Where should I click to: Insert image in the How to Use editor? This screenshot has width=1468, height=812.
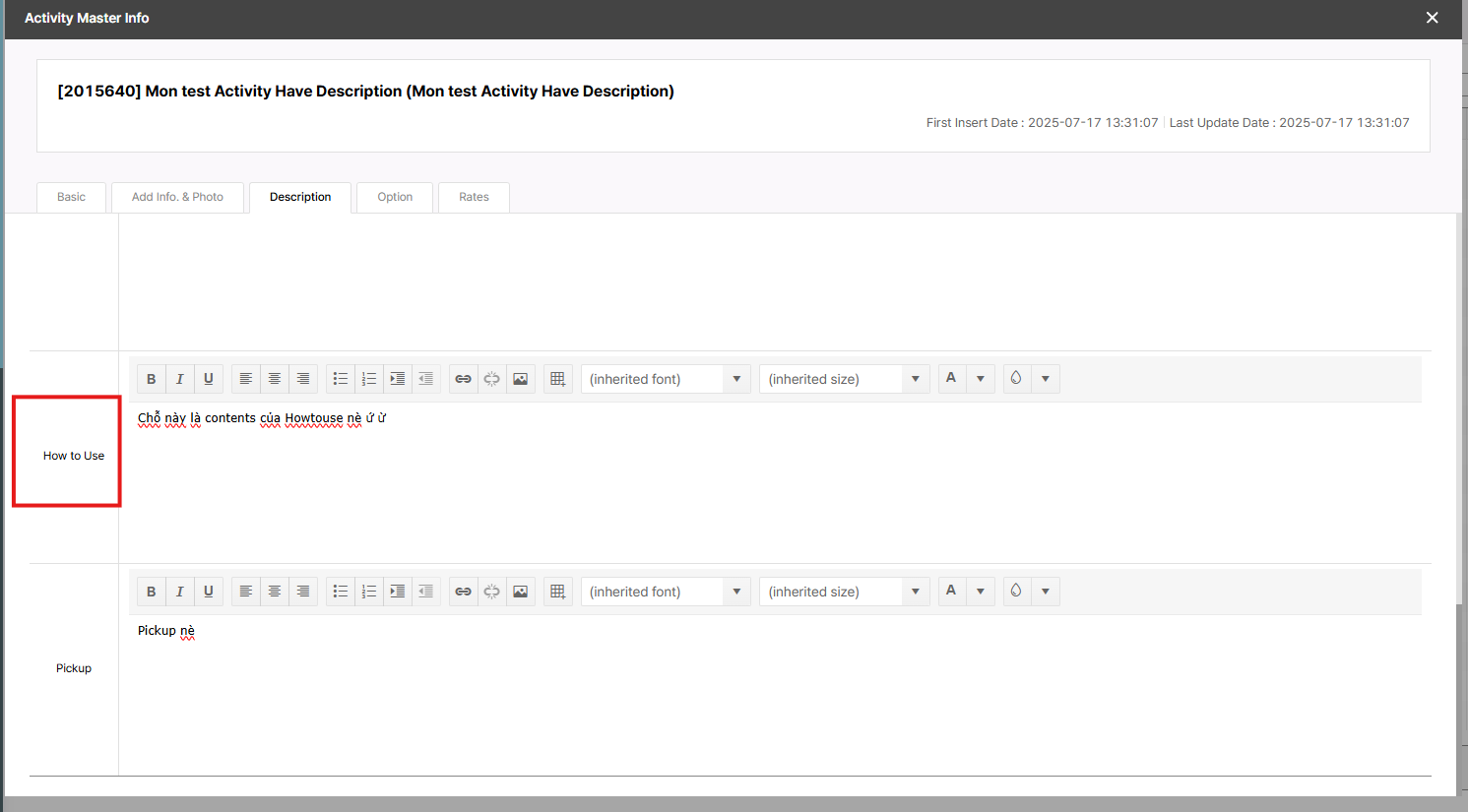(521, 379)
